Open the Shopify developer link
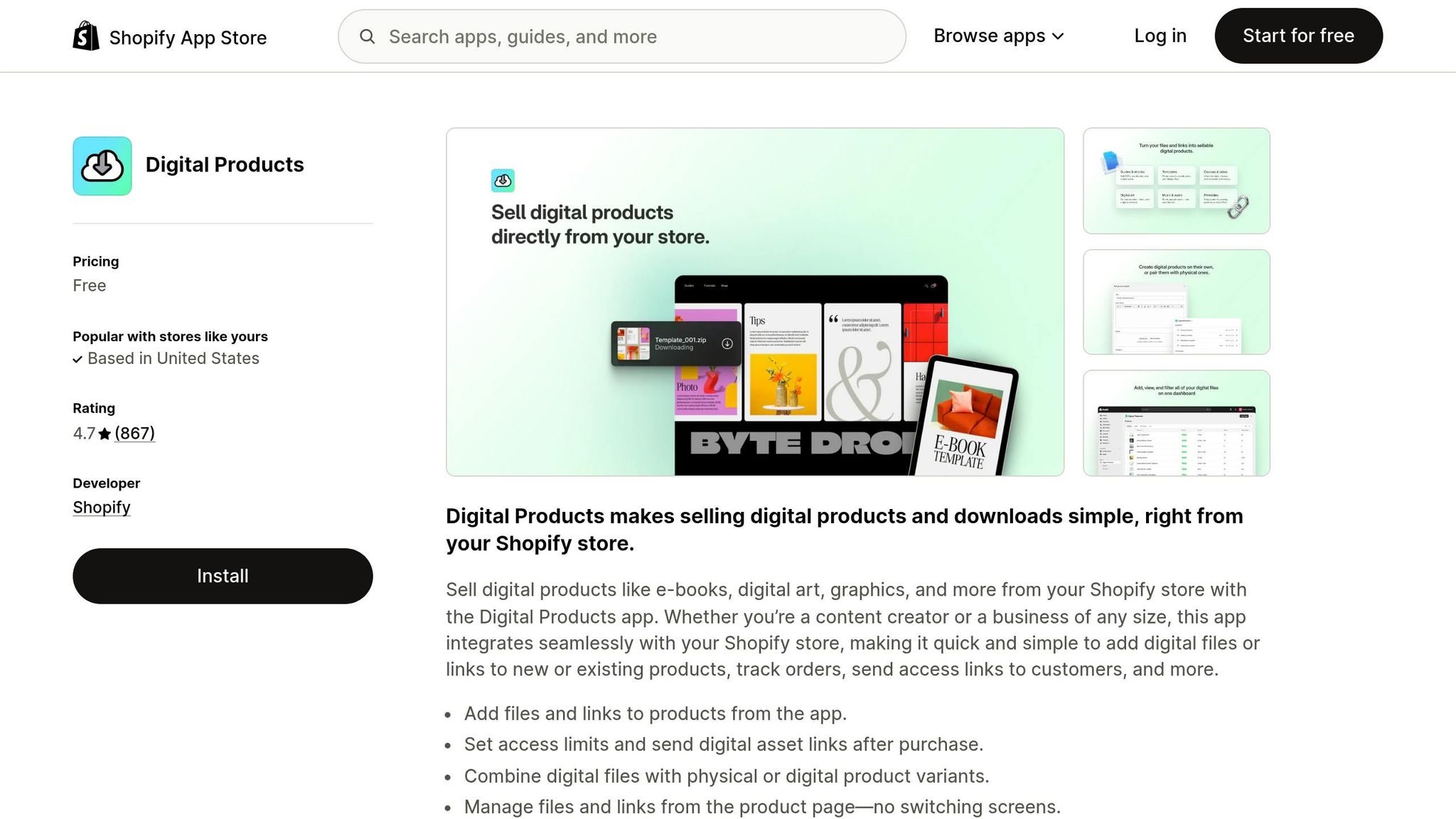 (x=102, y=508)
